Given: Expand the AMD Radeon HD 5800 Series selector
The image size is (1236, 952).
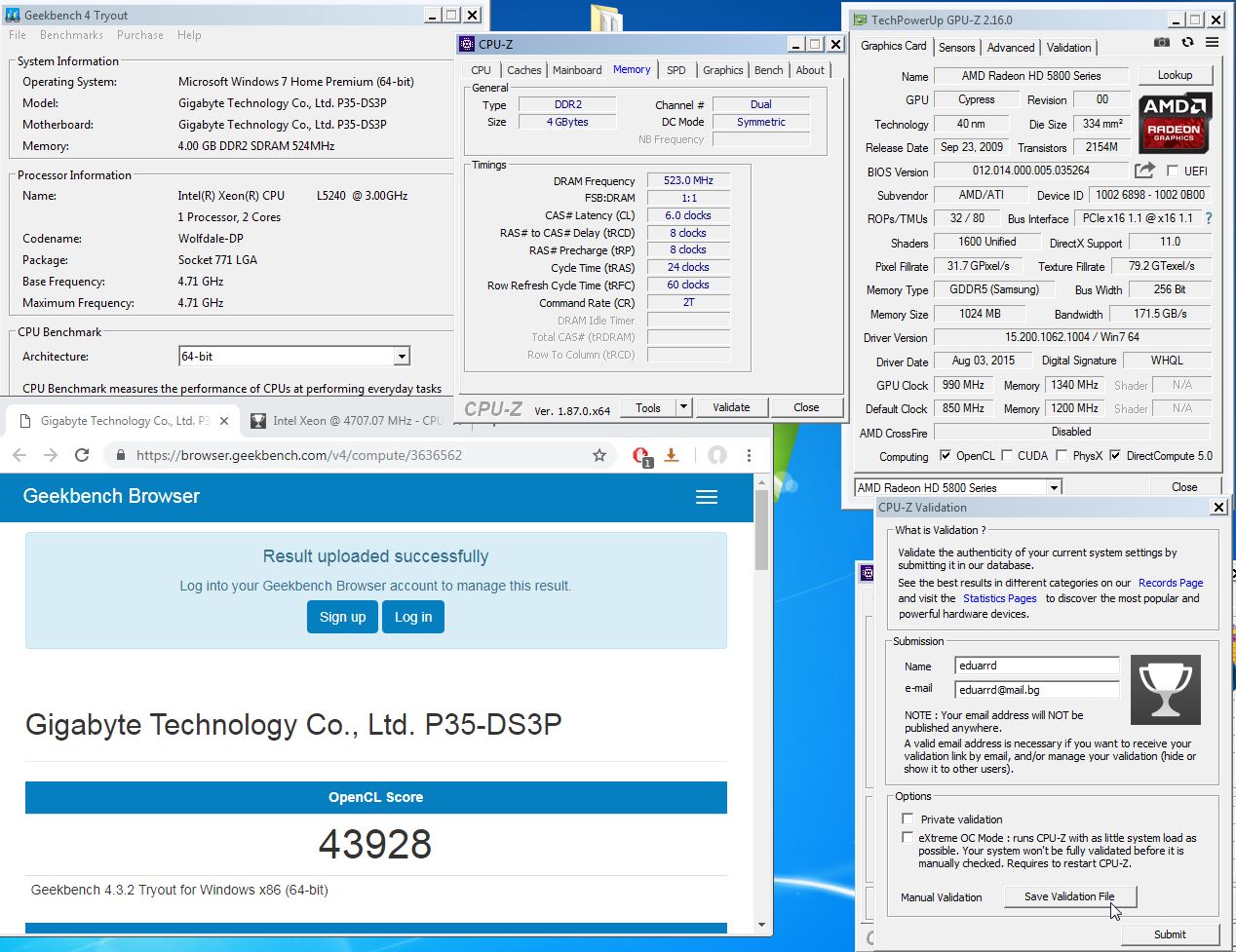Looking at the screenshot, I should click(1054, 487).
